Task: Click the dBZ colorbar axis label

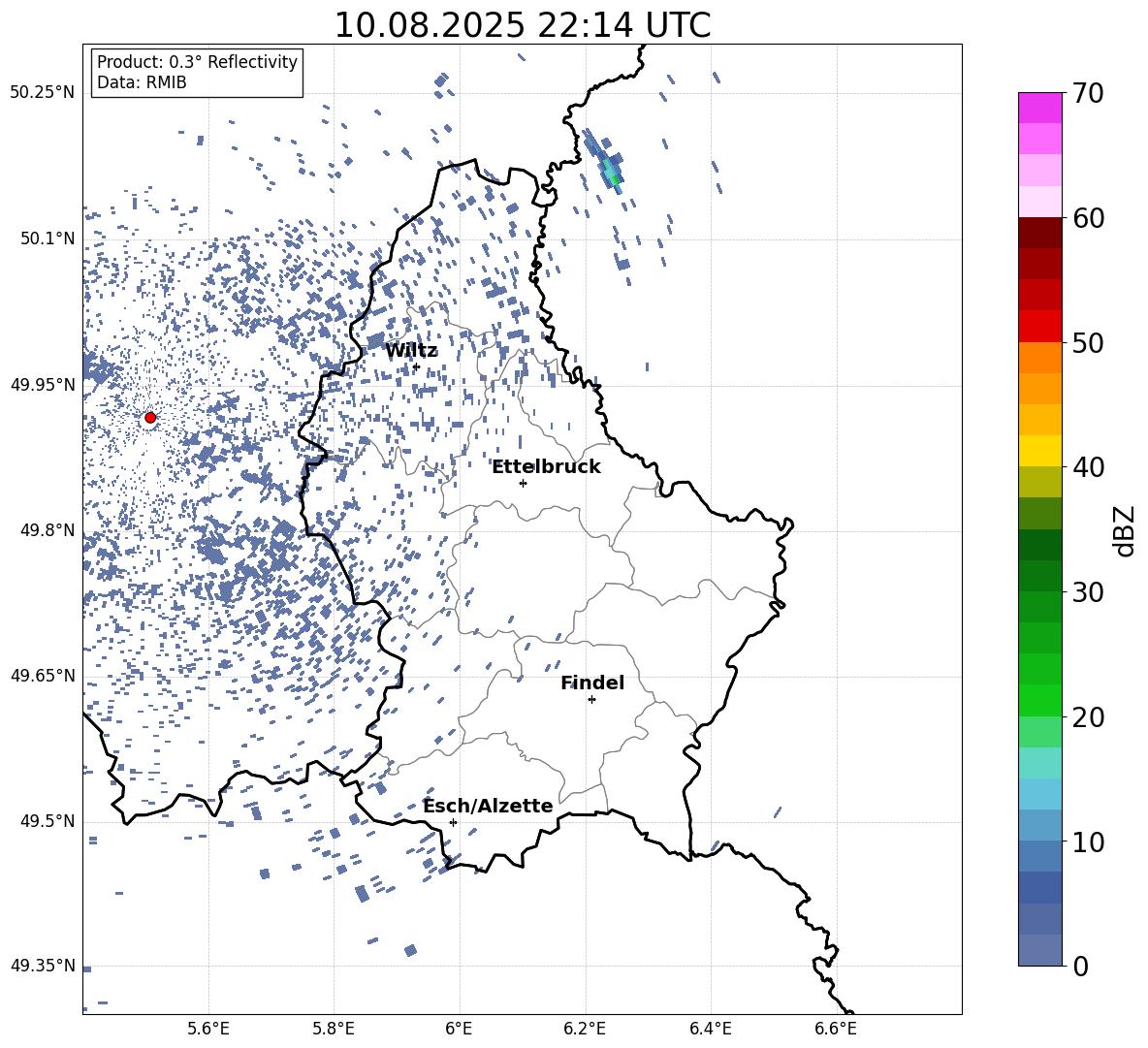Action: tap(1125, 530)
